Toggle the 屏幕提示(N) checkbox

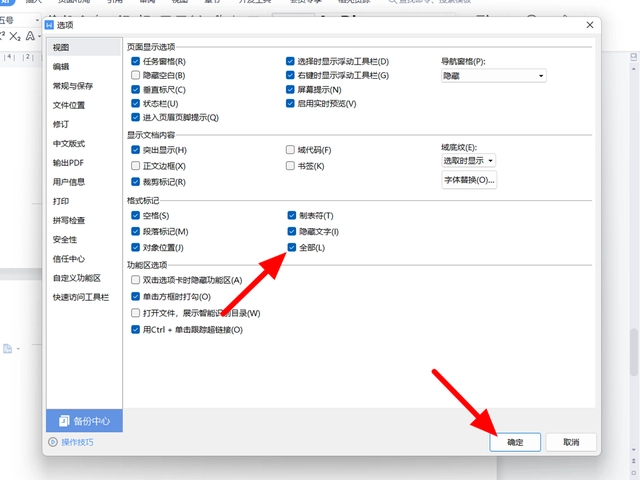(290, 89)
